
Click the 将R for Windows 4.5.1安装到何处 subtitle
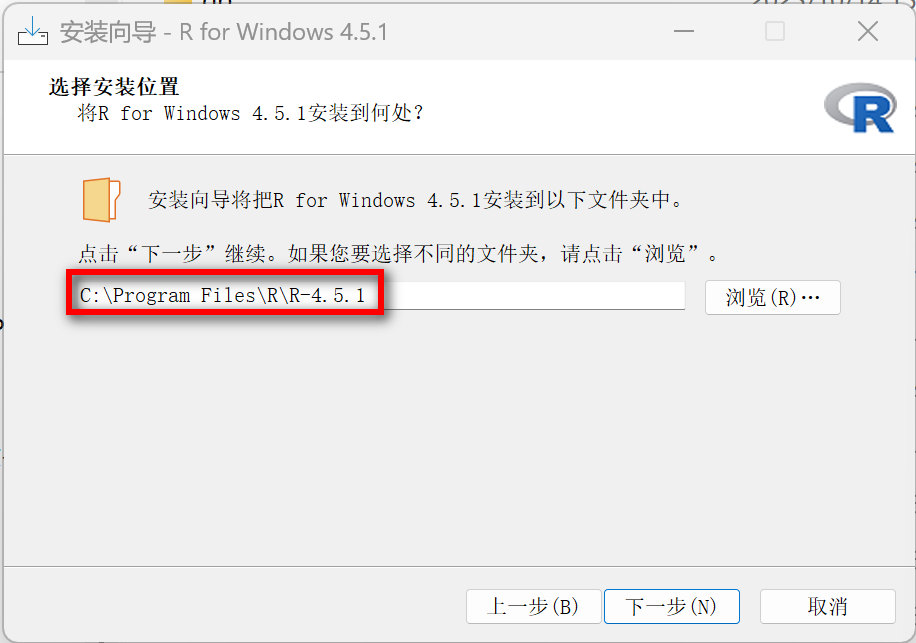[x=250, y=113]
